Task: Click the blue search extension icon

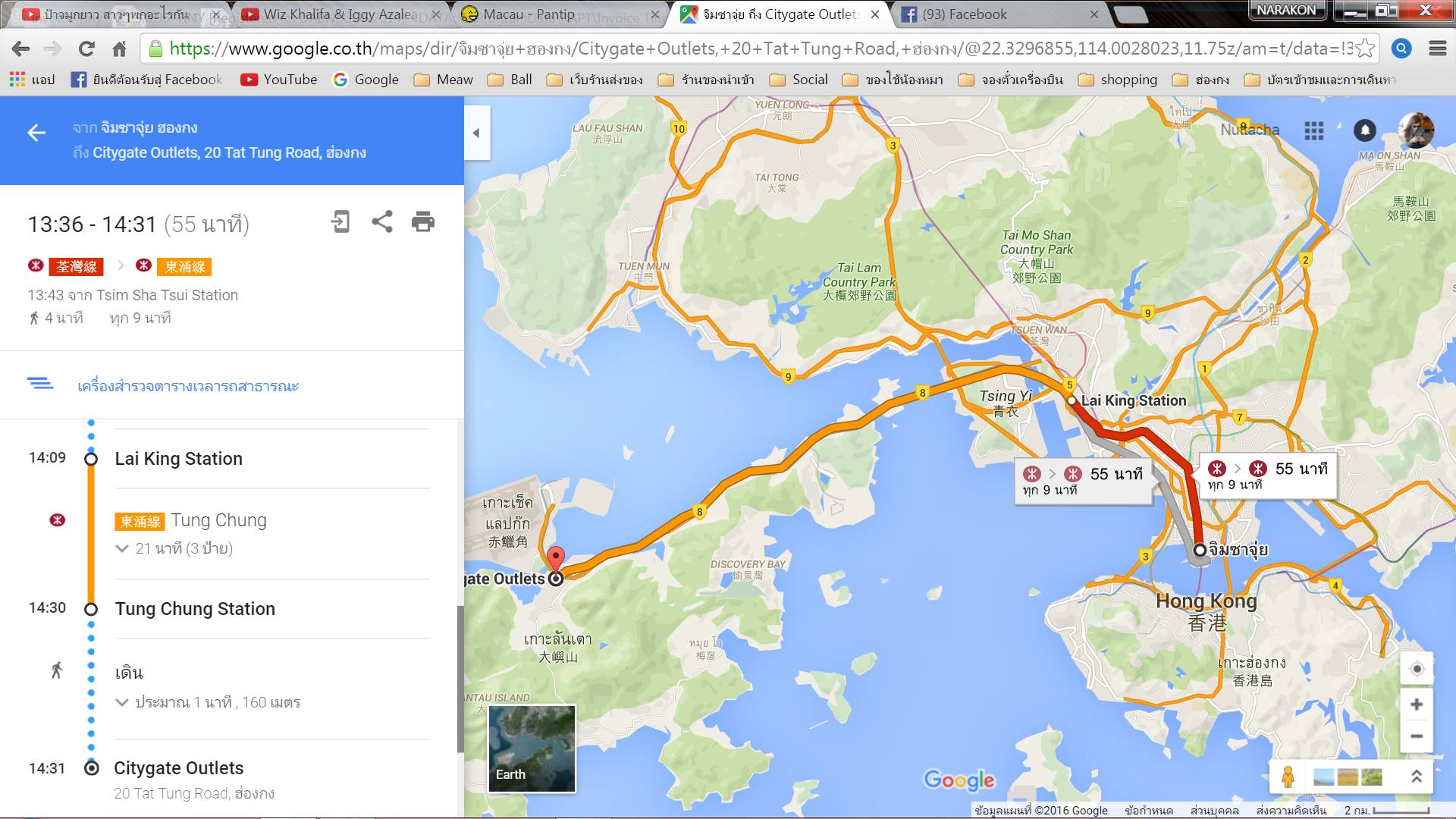Action: 1401,49
